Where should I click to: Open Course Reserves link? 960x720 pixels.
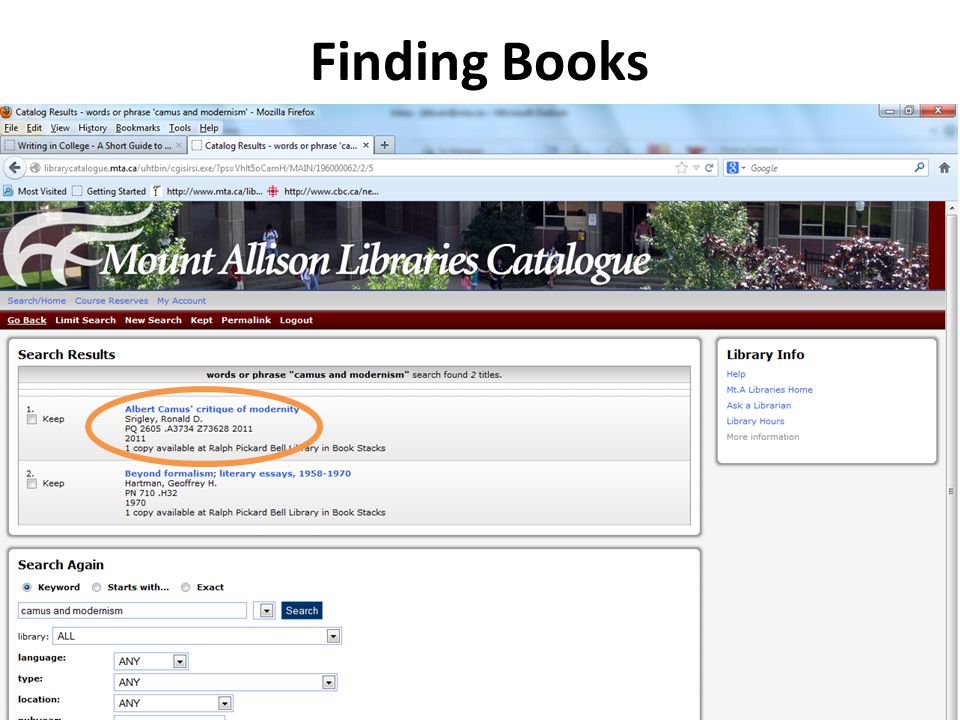pyautogui.click(x=111, y=301)
